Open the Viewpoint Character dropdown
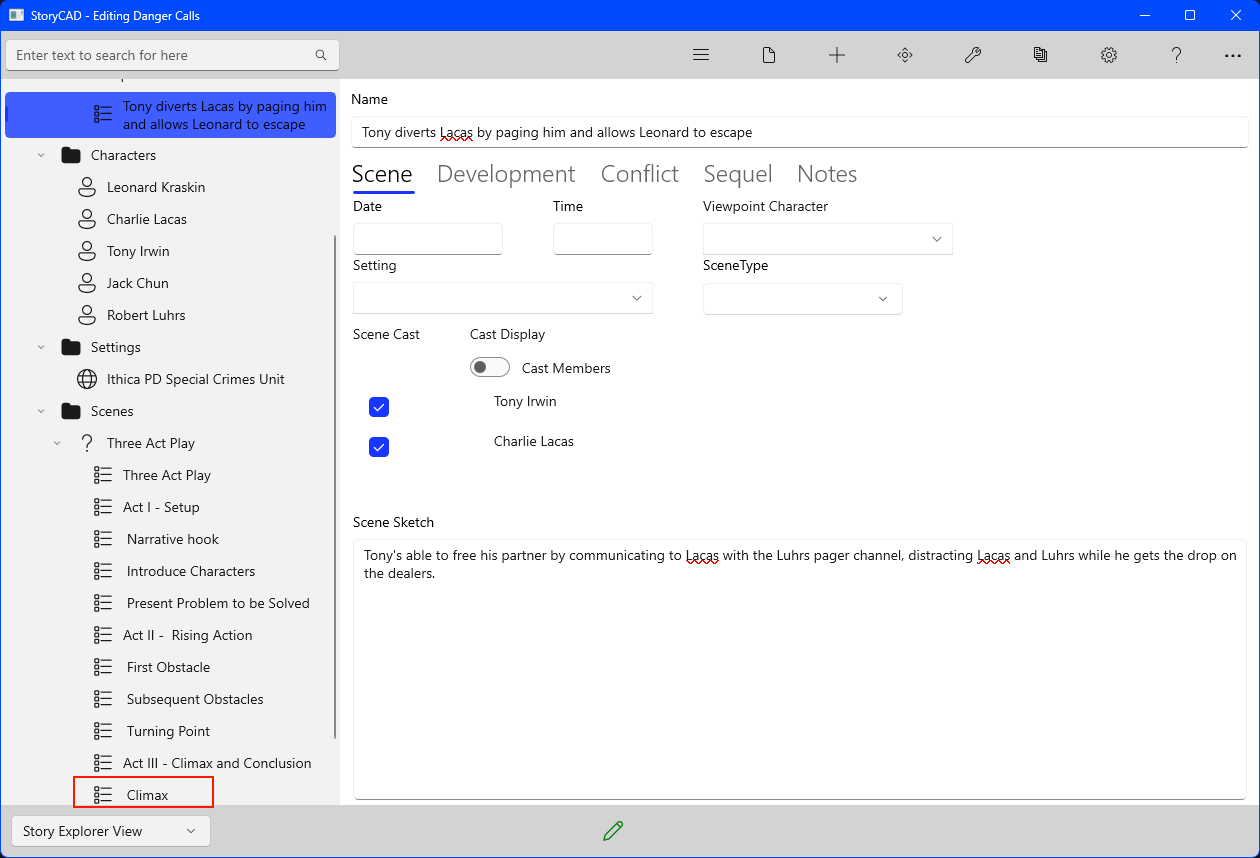 tap(828, 239)
